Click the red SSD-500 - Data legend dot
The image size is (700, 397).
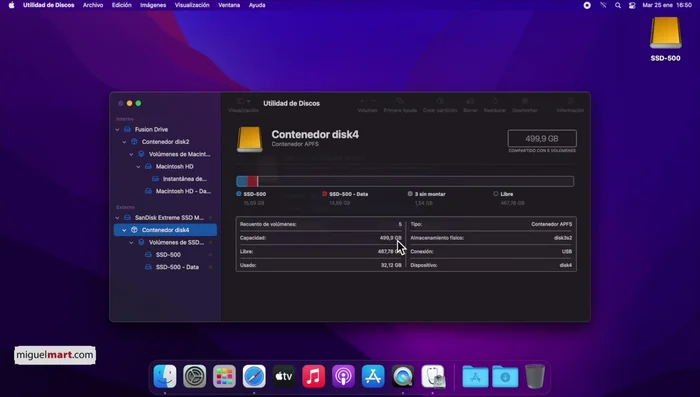[325, 194]
